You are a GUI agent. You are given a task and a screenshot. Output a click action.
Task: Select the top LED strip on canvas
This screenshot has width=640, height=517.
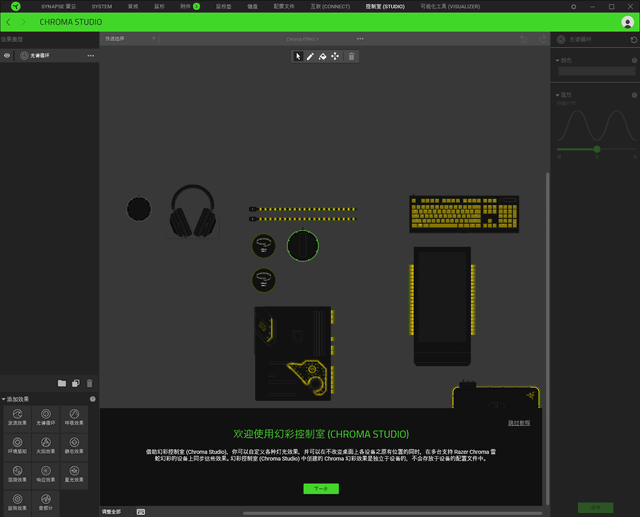tap(302, 209)
